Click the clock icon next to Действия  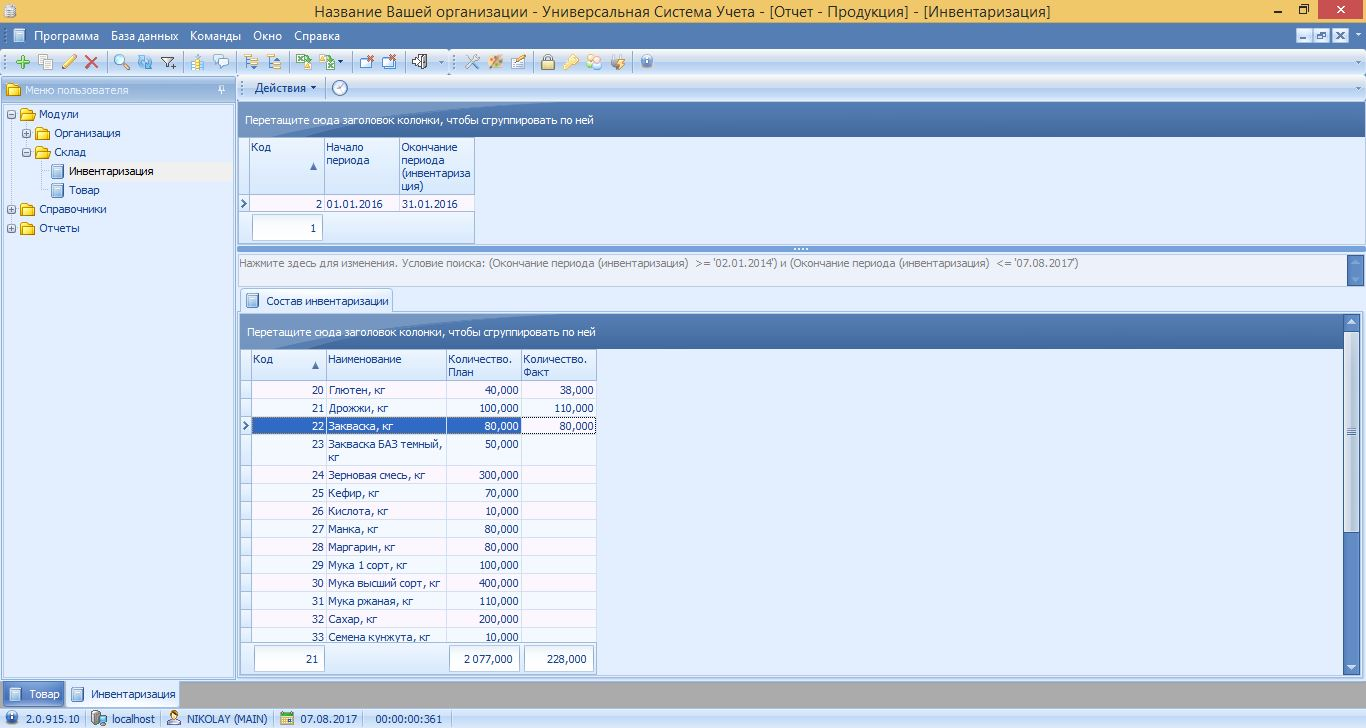click(x=340, y=88)
